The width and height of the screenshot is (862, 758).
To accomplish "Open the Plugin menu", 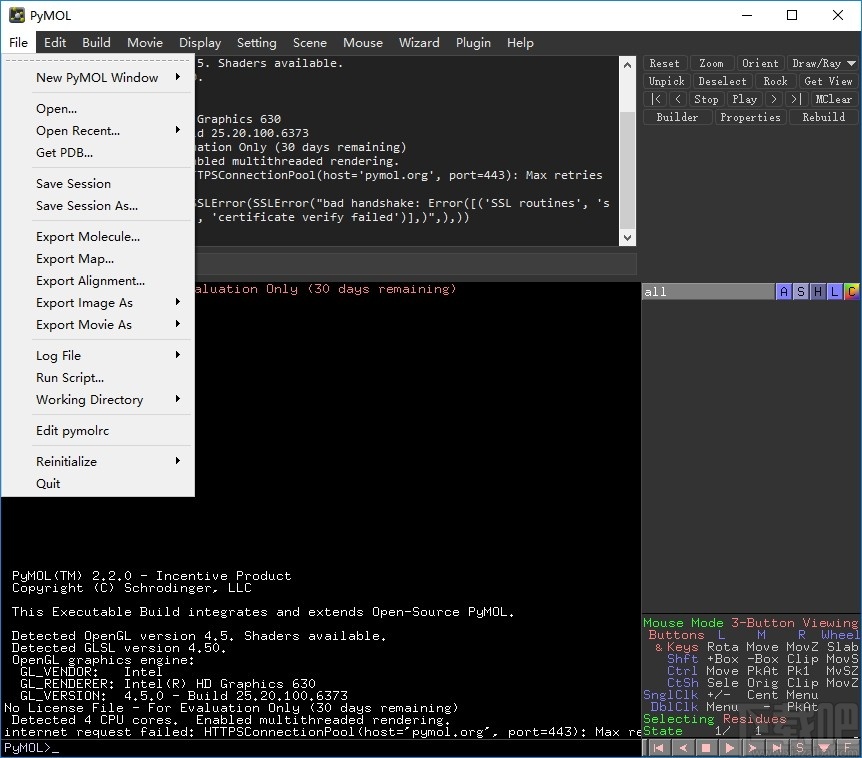I will [473, 43].
